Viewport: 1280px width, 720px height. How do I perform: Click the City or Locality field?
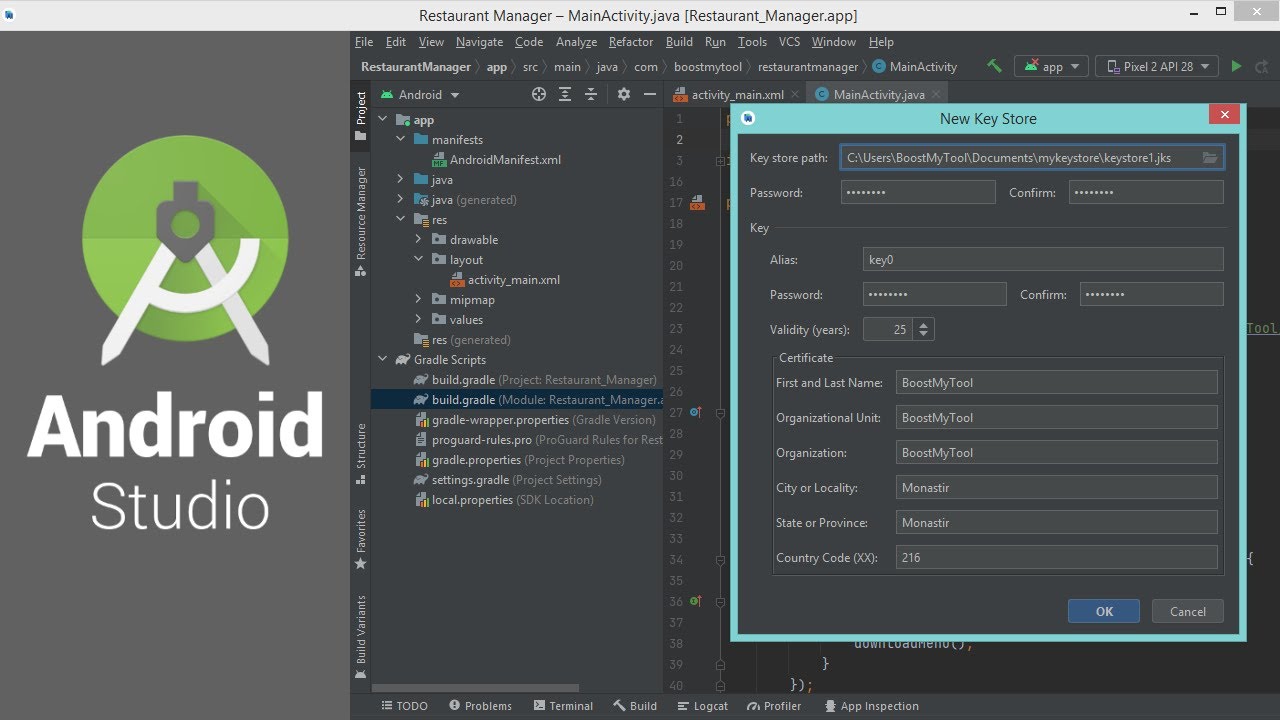coord(1057,488)
